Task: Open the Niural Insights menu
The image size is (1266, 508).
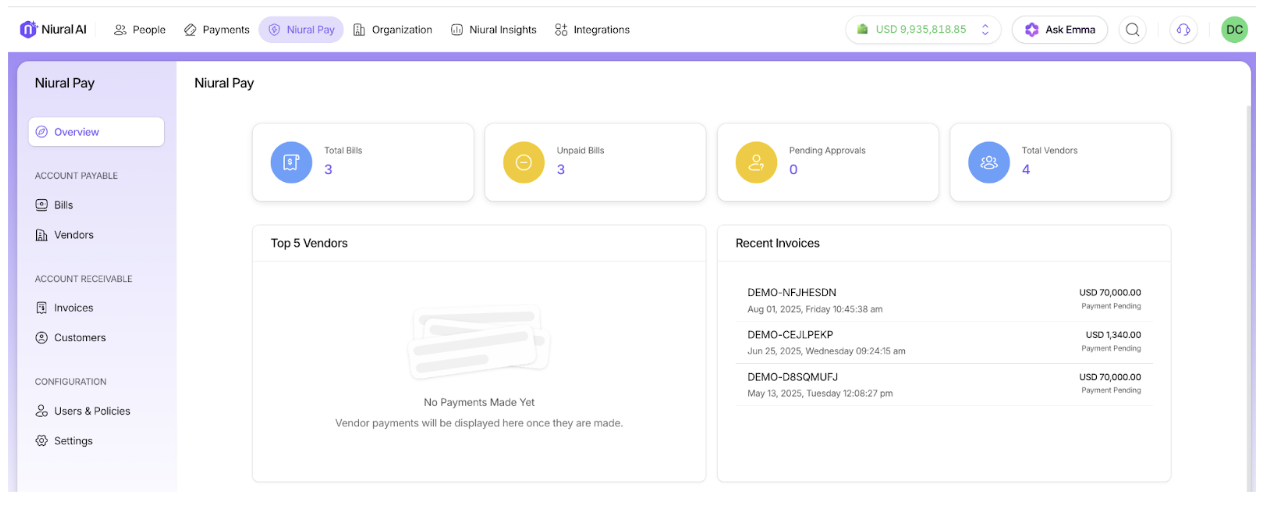Action: [493, 30]
